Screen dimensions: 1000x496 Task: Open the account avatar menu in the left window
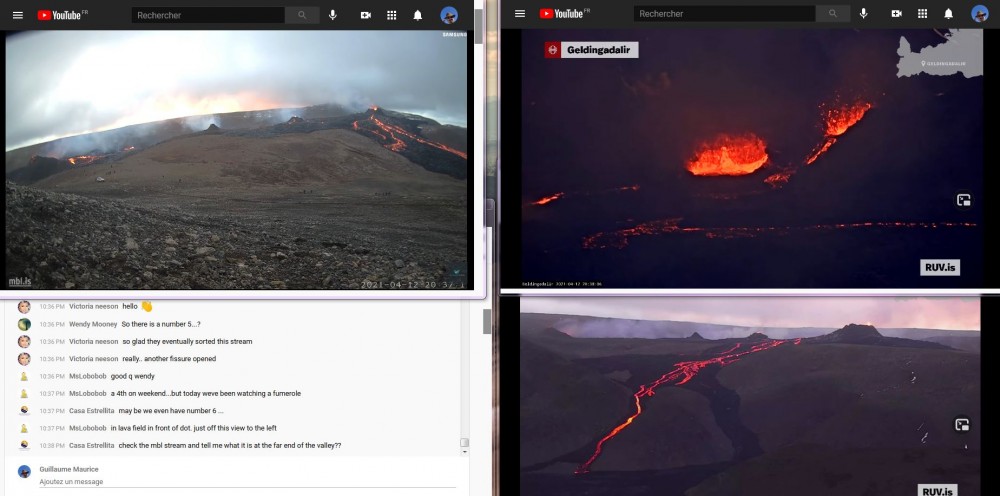[x=449, y=15]
